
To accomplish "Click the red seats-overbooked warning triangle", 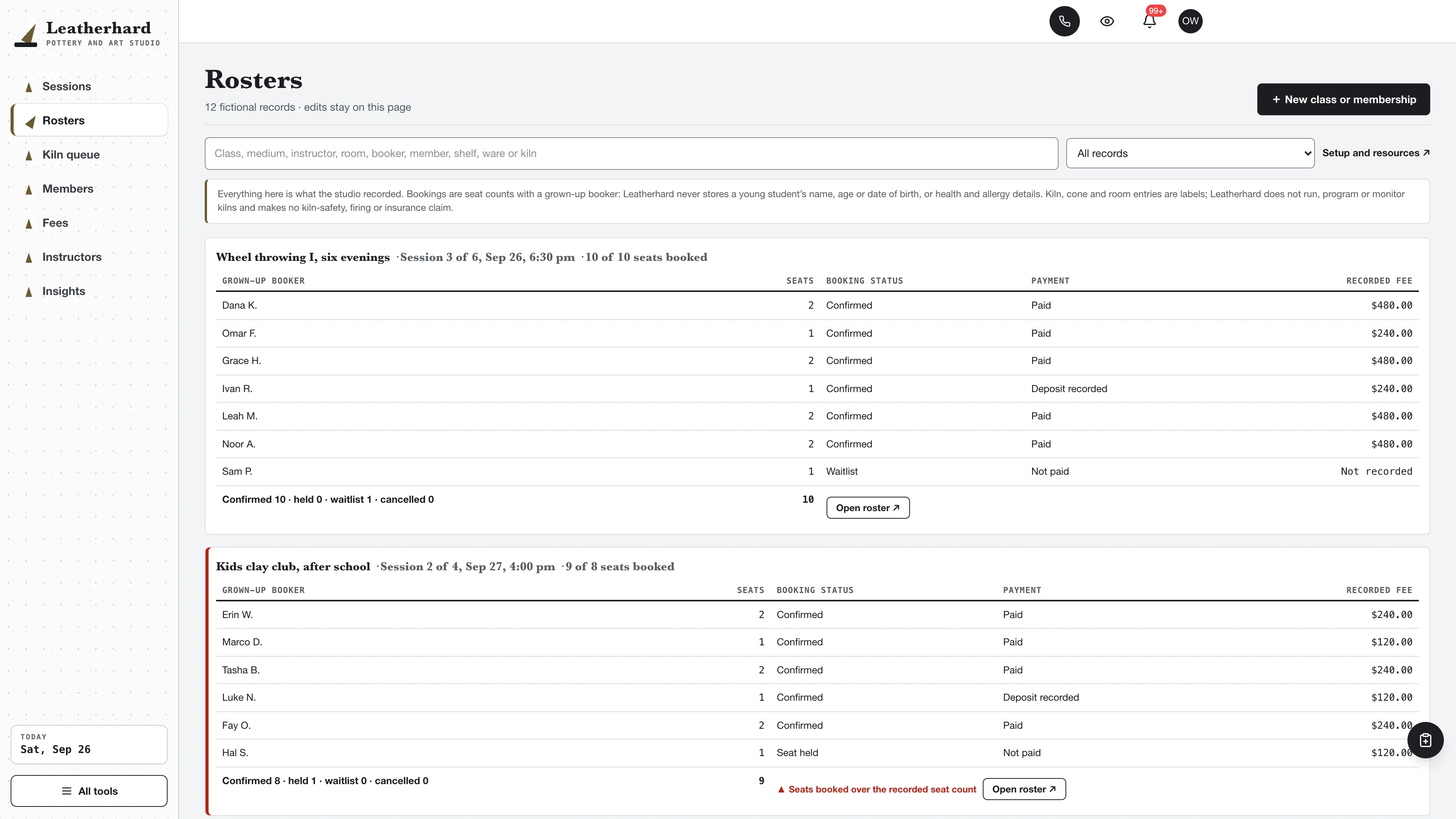I will click(x=781, y=789).
